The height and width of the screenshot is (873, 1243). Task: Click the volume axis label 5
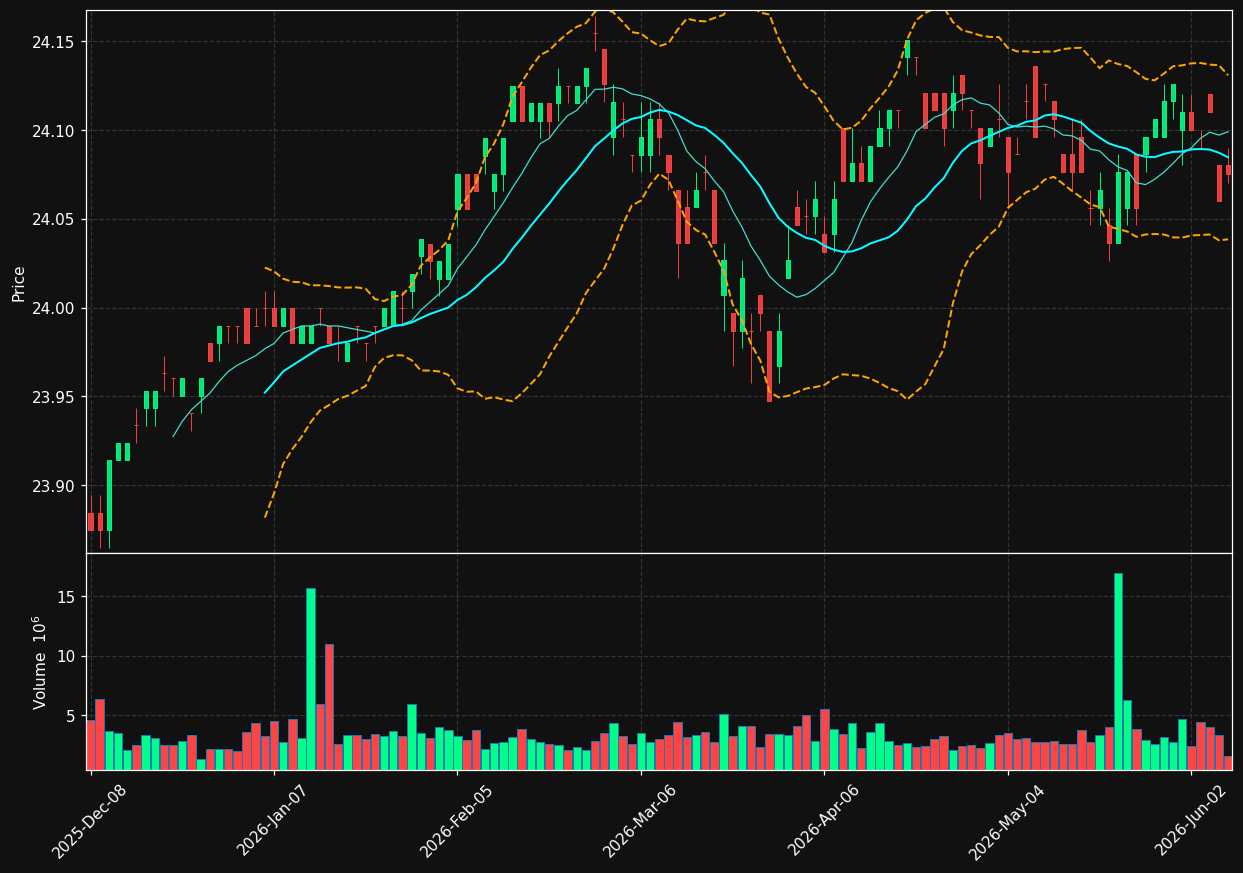(71, 716)
